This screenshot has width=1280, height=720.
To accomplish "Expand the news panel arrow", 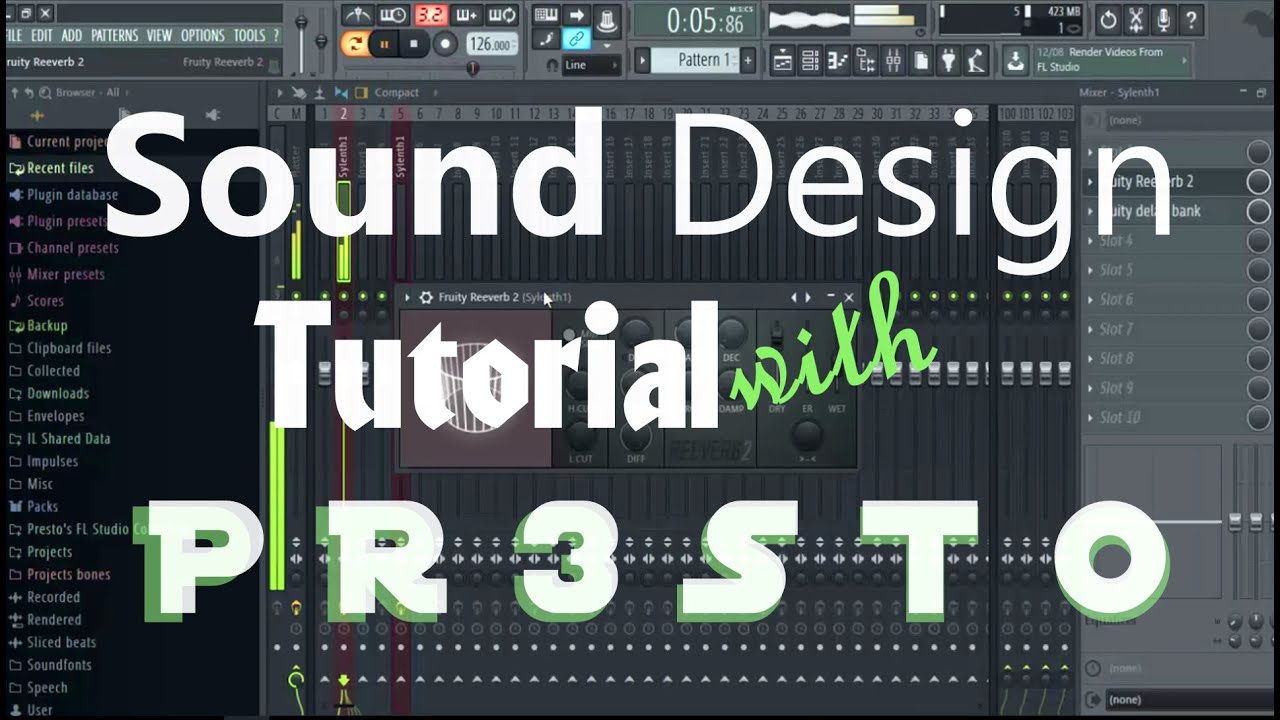I will (x=1186, y=60).
